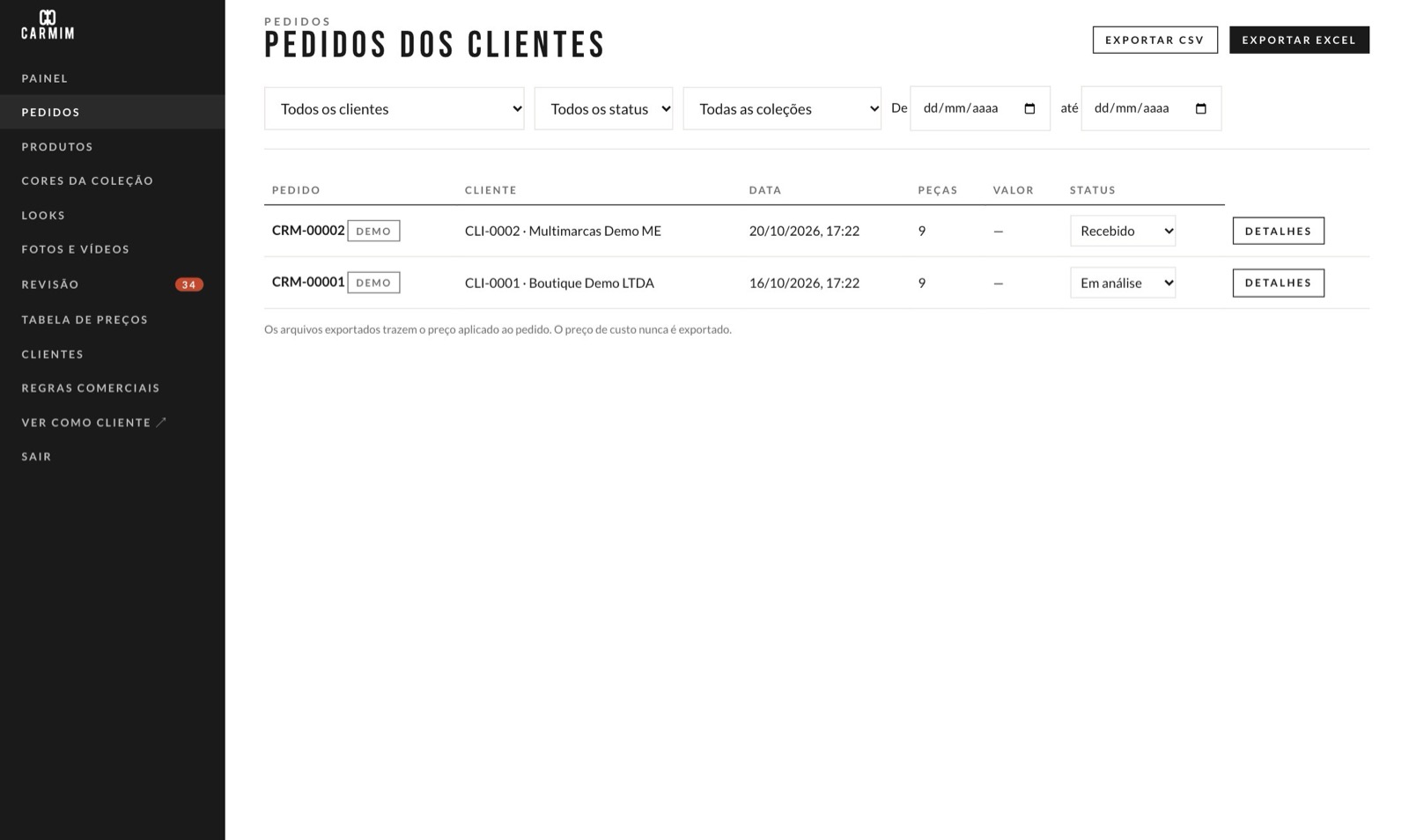Click the DEMO tag beside CRM-00001

[x=373, y=283]
